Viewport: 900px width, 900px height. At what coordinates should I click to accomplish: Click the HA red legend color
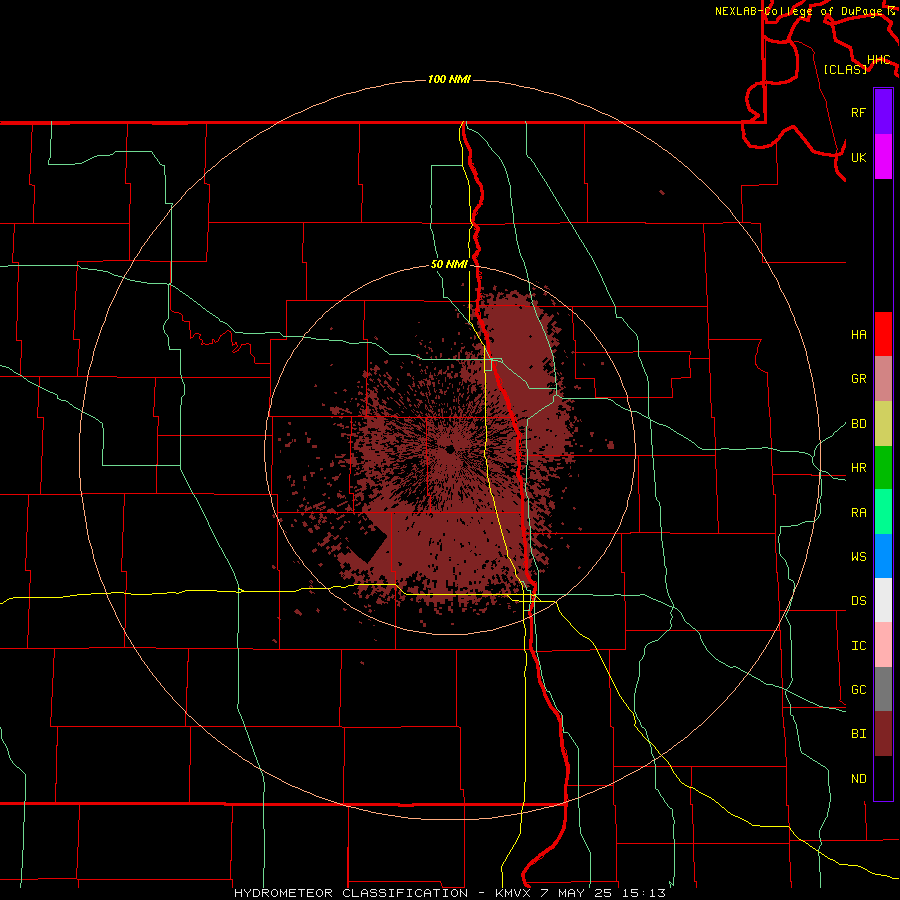(x=883, y=334)
